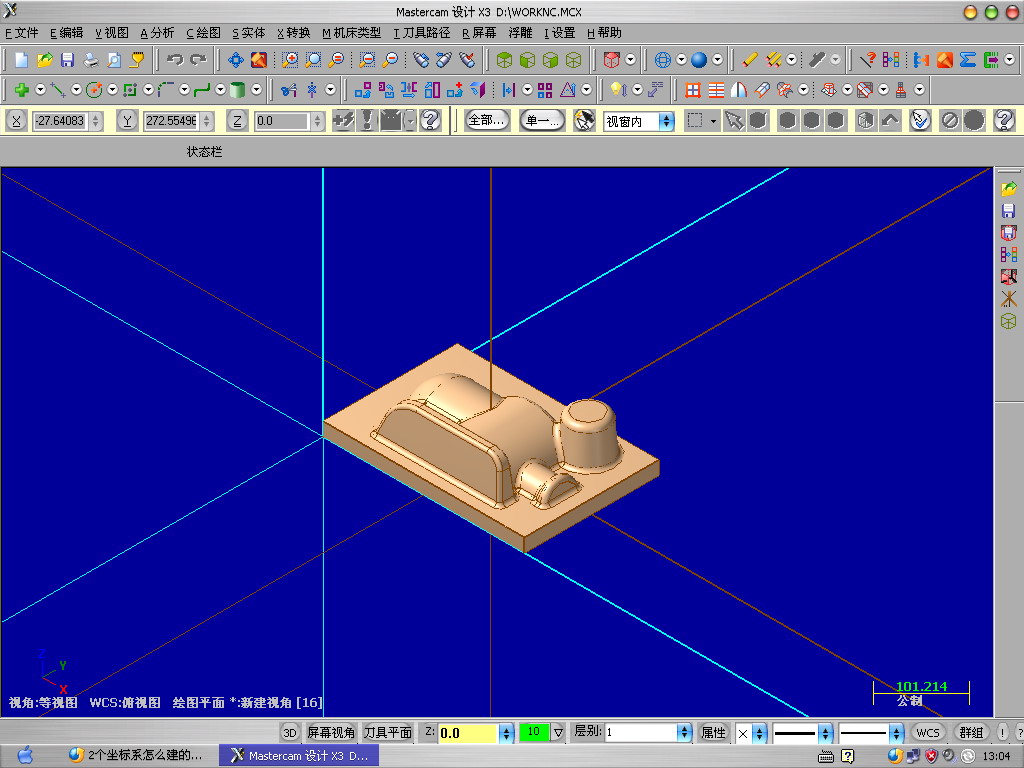Open the create point dropdown arrow

pos(40,89)
